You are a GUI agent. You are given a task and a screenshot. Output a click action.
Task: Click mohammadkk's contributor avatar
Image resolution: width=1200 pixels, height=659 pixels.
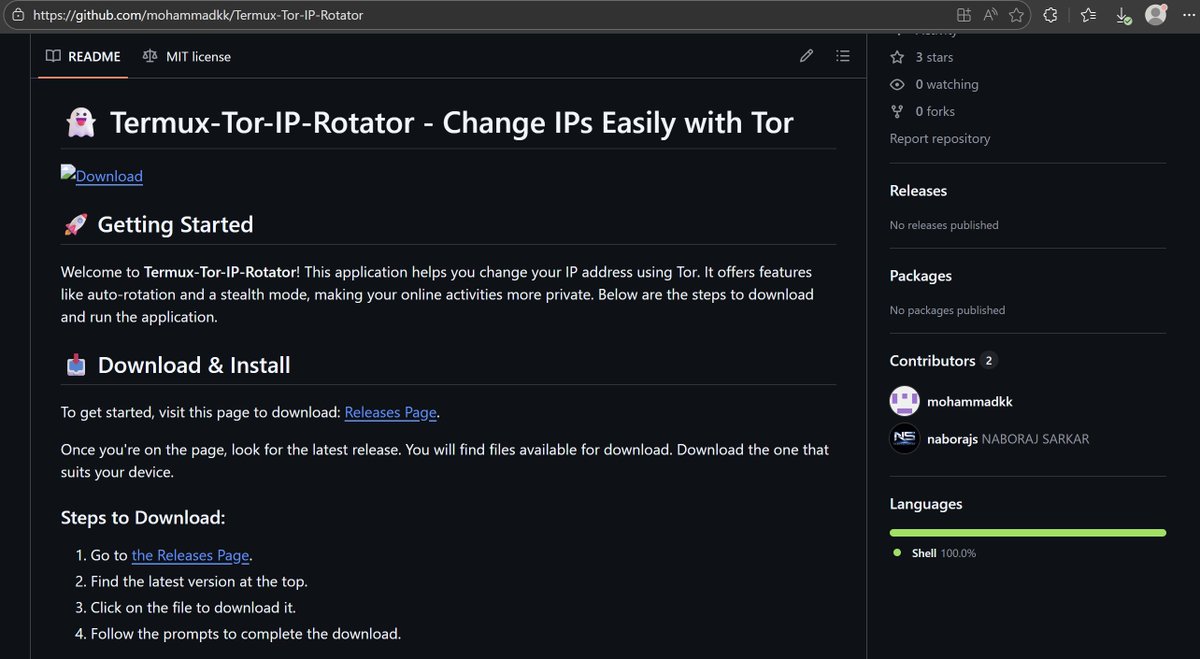(x=904, y=401)
